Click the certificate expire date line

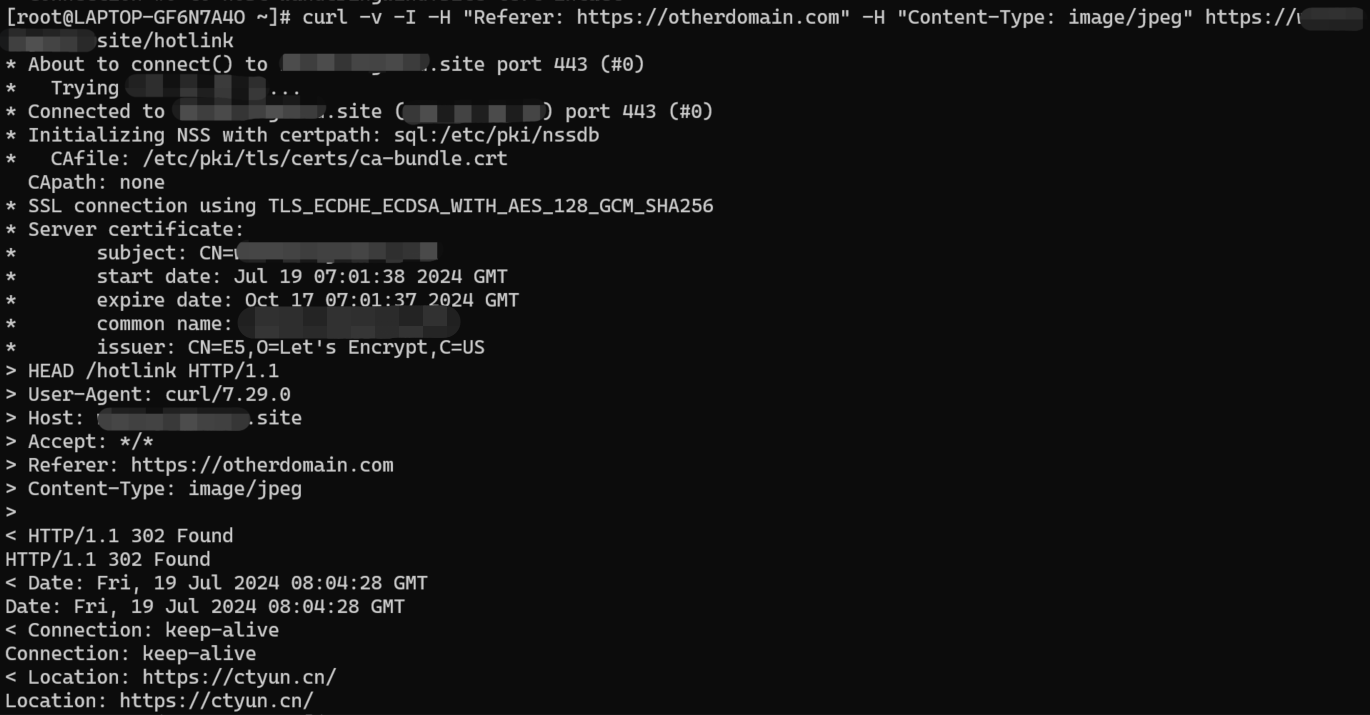(x=308, y=300)
